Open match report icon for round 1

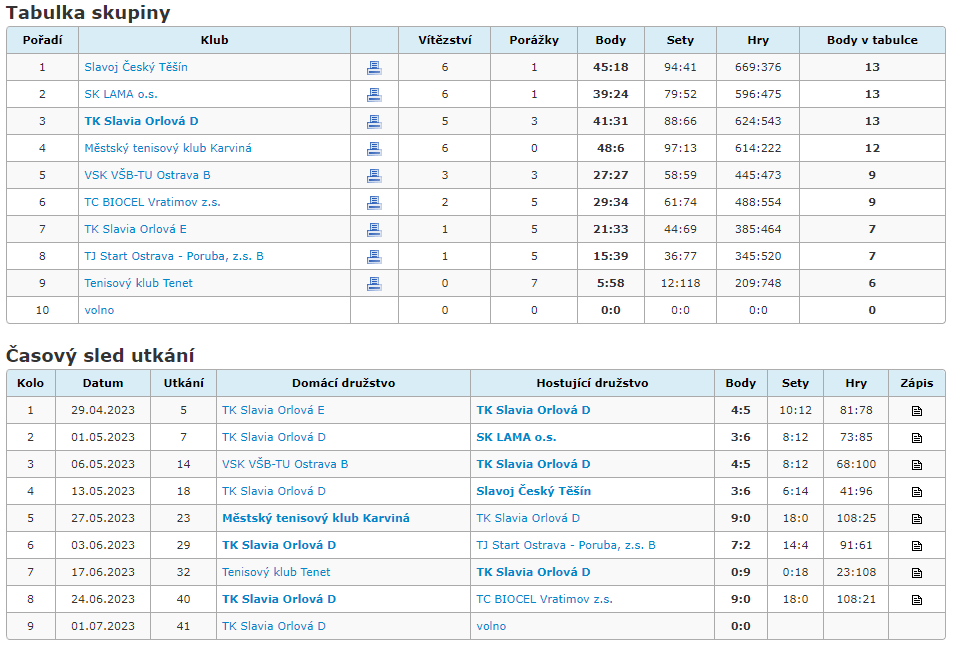coord(917,411)
